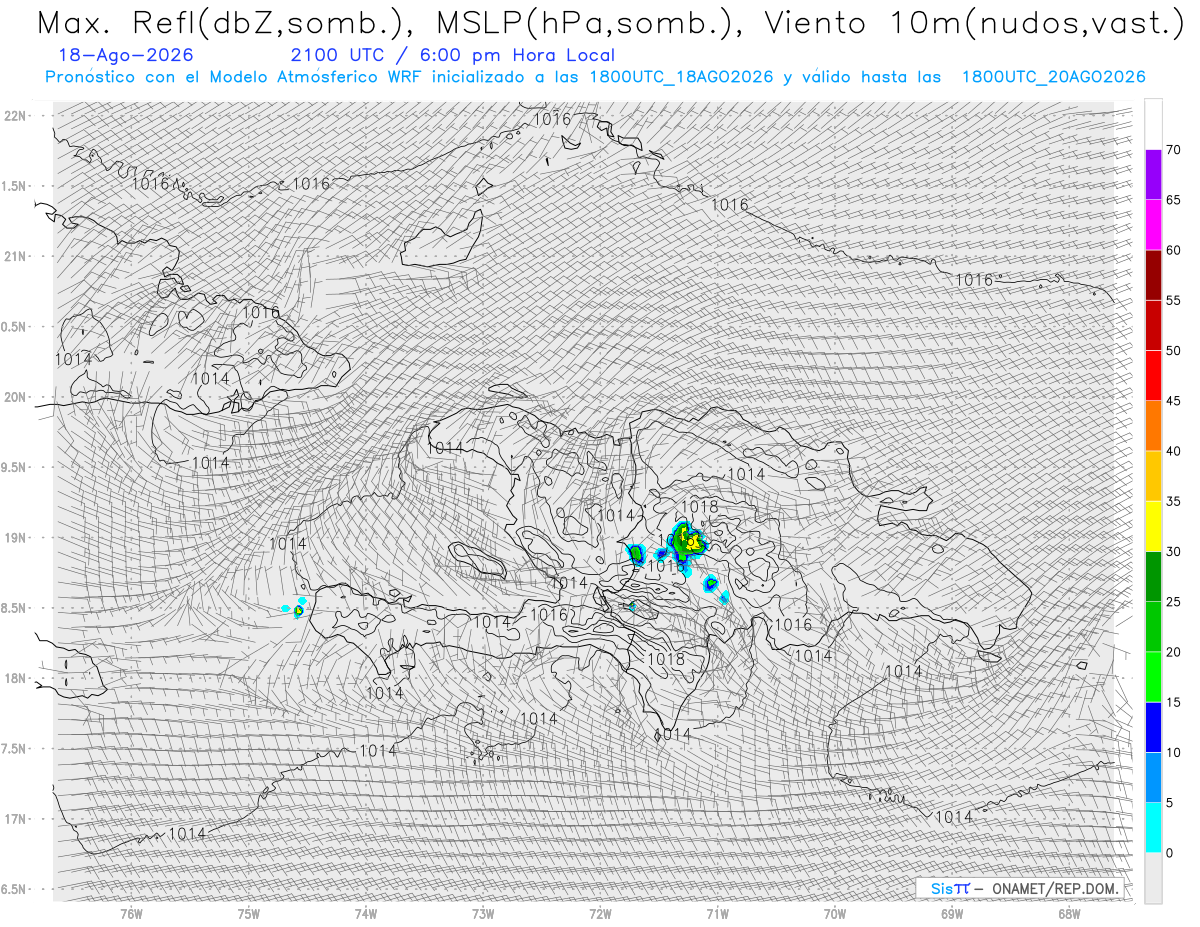Select the dark green 25–30 dBZ swatch
1200x927 pixels.
pyautogui.click(x=1153, y=577)
